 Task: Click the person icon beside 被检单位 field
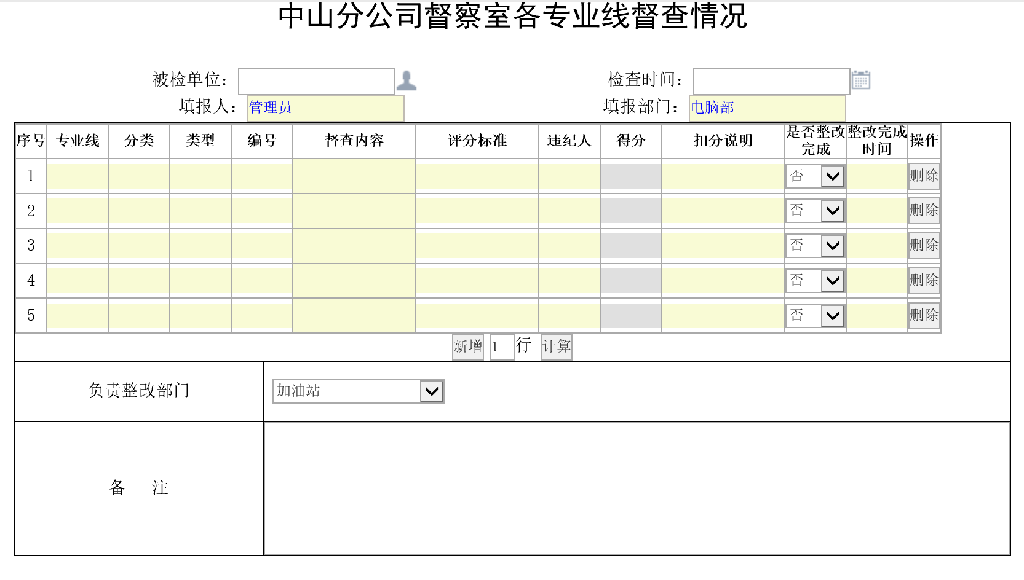[407, 81]
